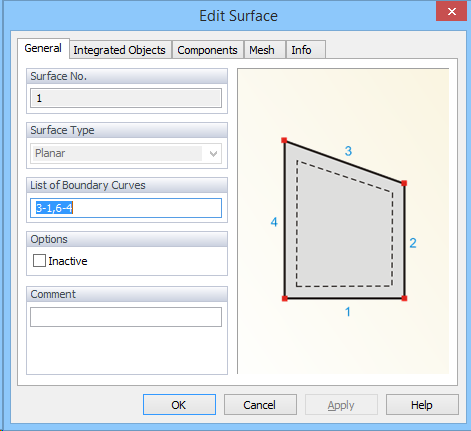471x431 pixels.
Task: Click the Surface No. field
Action: tap(126, 98)
